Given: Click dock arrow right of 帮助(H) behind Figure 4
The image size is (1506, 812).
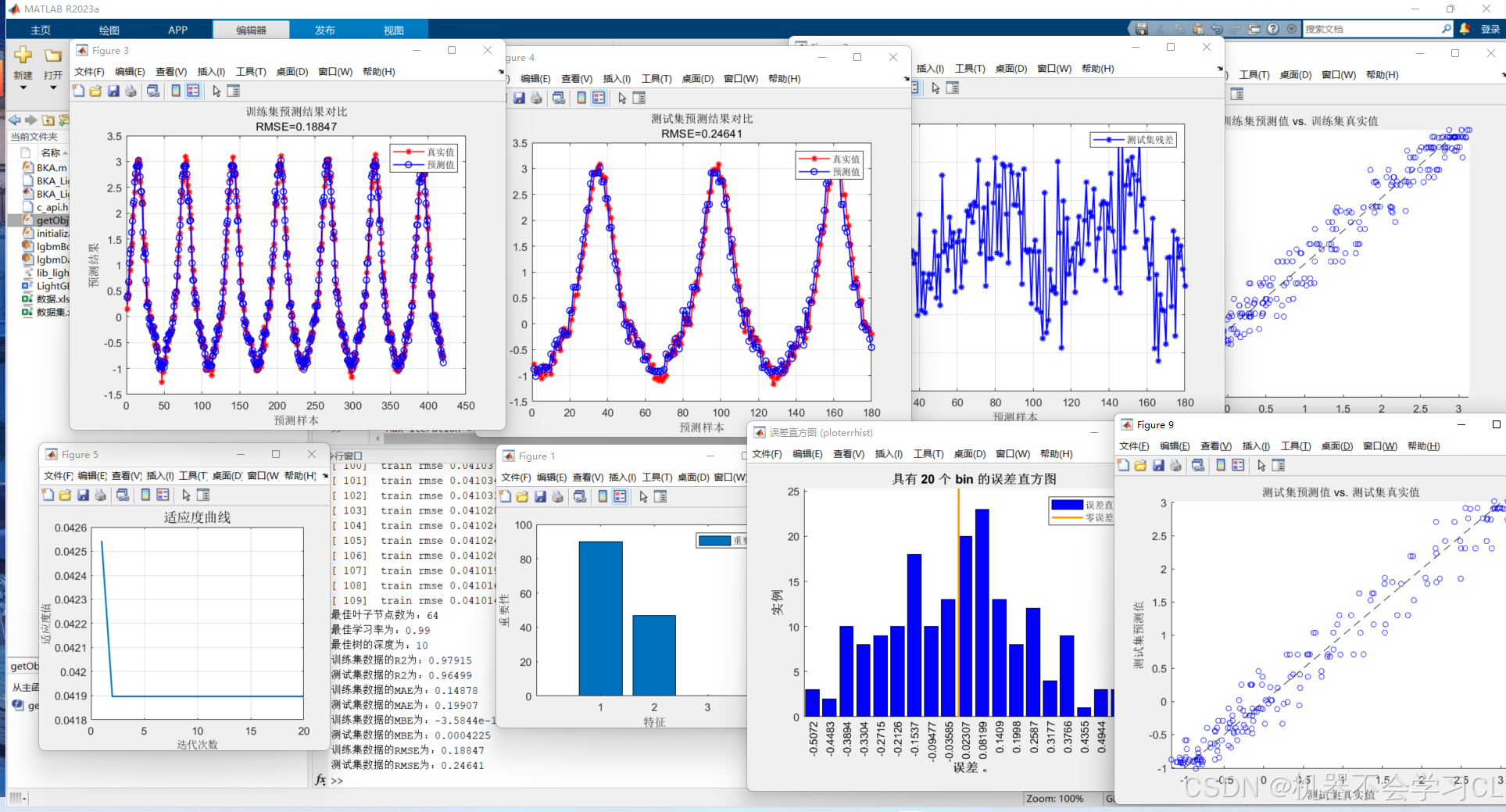Looking at the screenshot, I should point(1220,69).
